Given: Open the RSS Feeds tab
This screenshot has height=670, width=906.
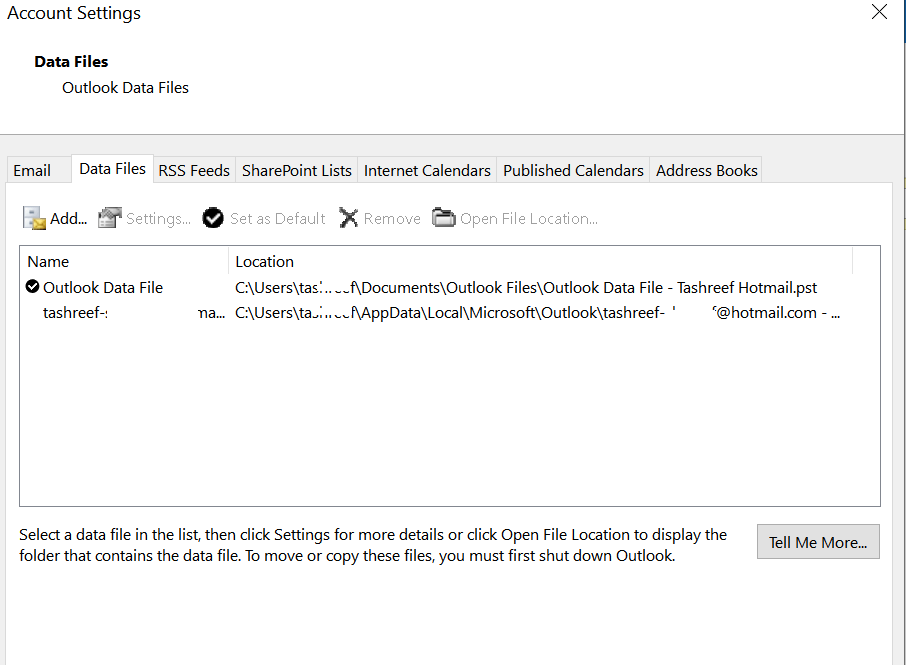Looking at the screenshot, I should coord(194,170).
